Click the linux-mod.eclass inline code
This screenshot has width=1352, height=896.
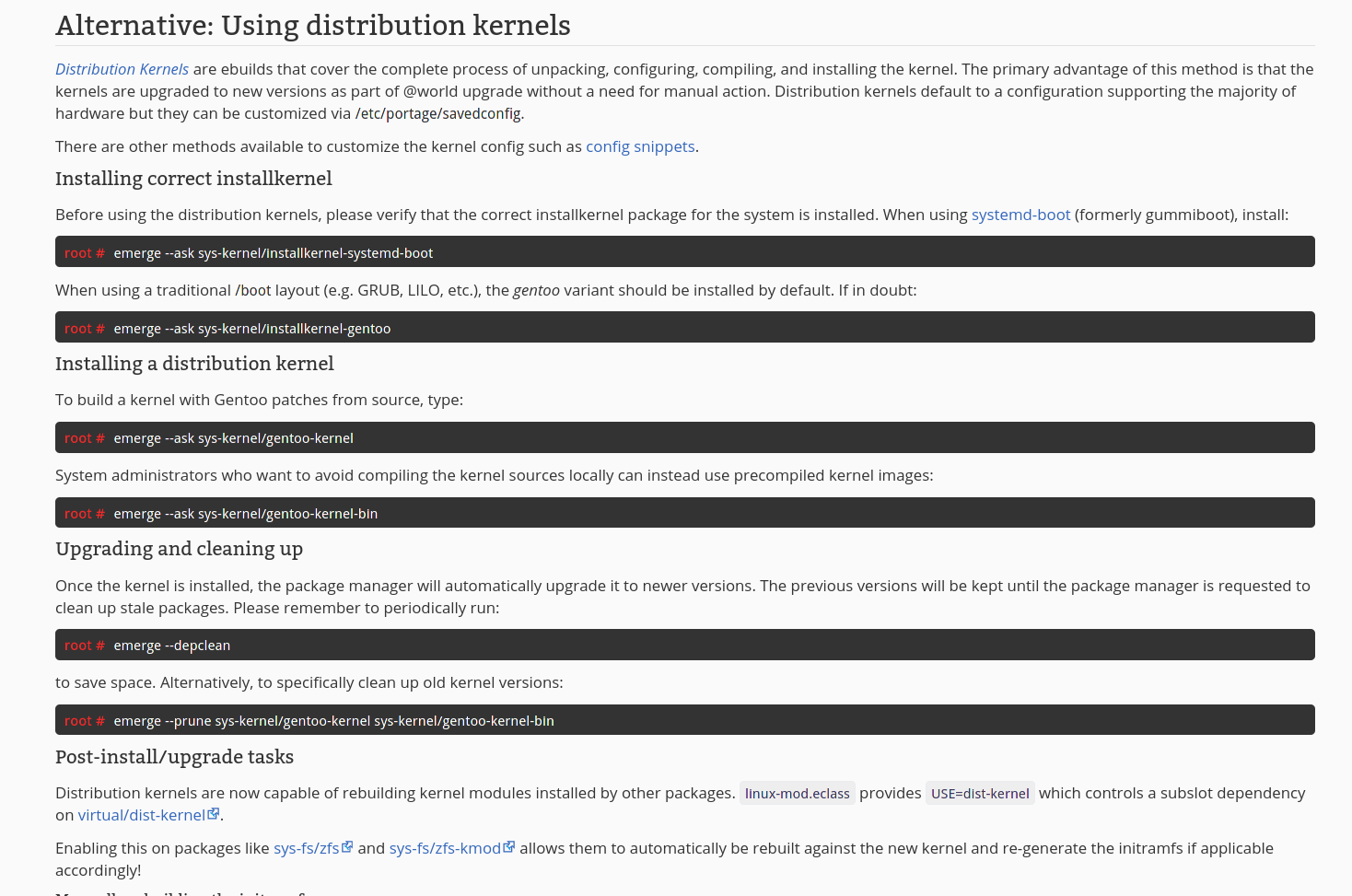click(798, 794)
